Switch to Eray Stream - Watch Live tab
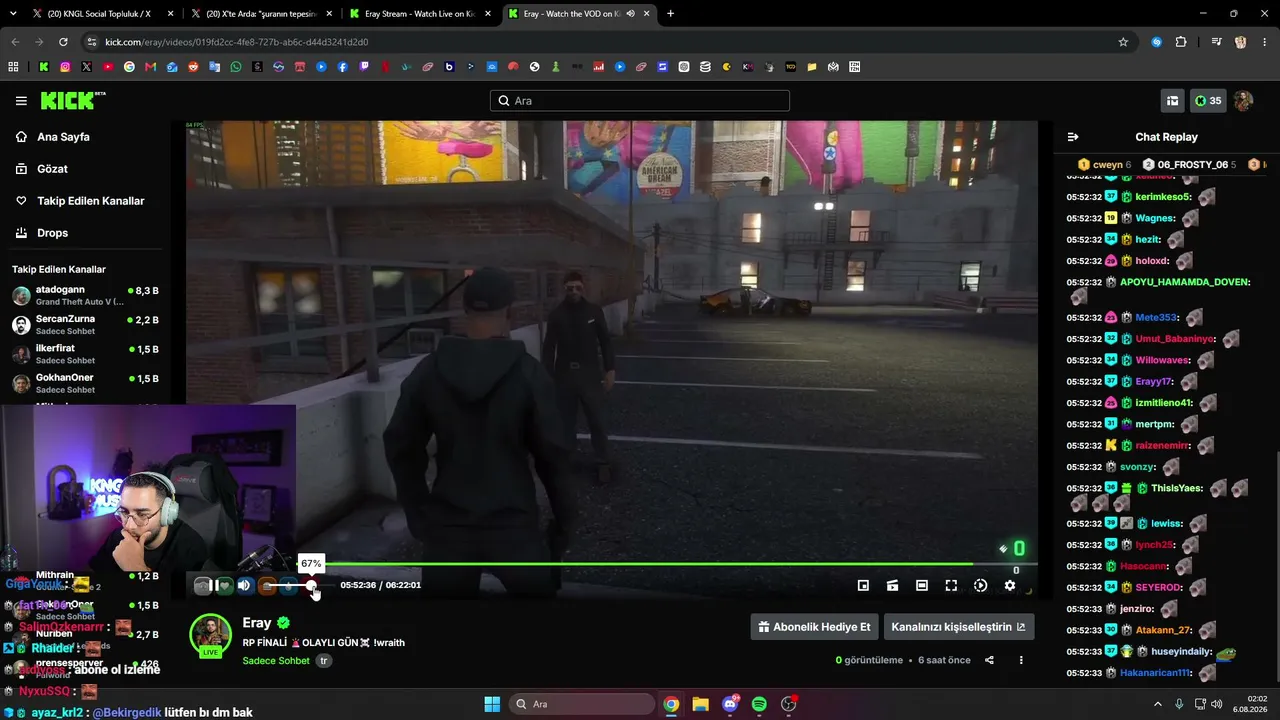The image size is (1280, 720). (418, 14)
